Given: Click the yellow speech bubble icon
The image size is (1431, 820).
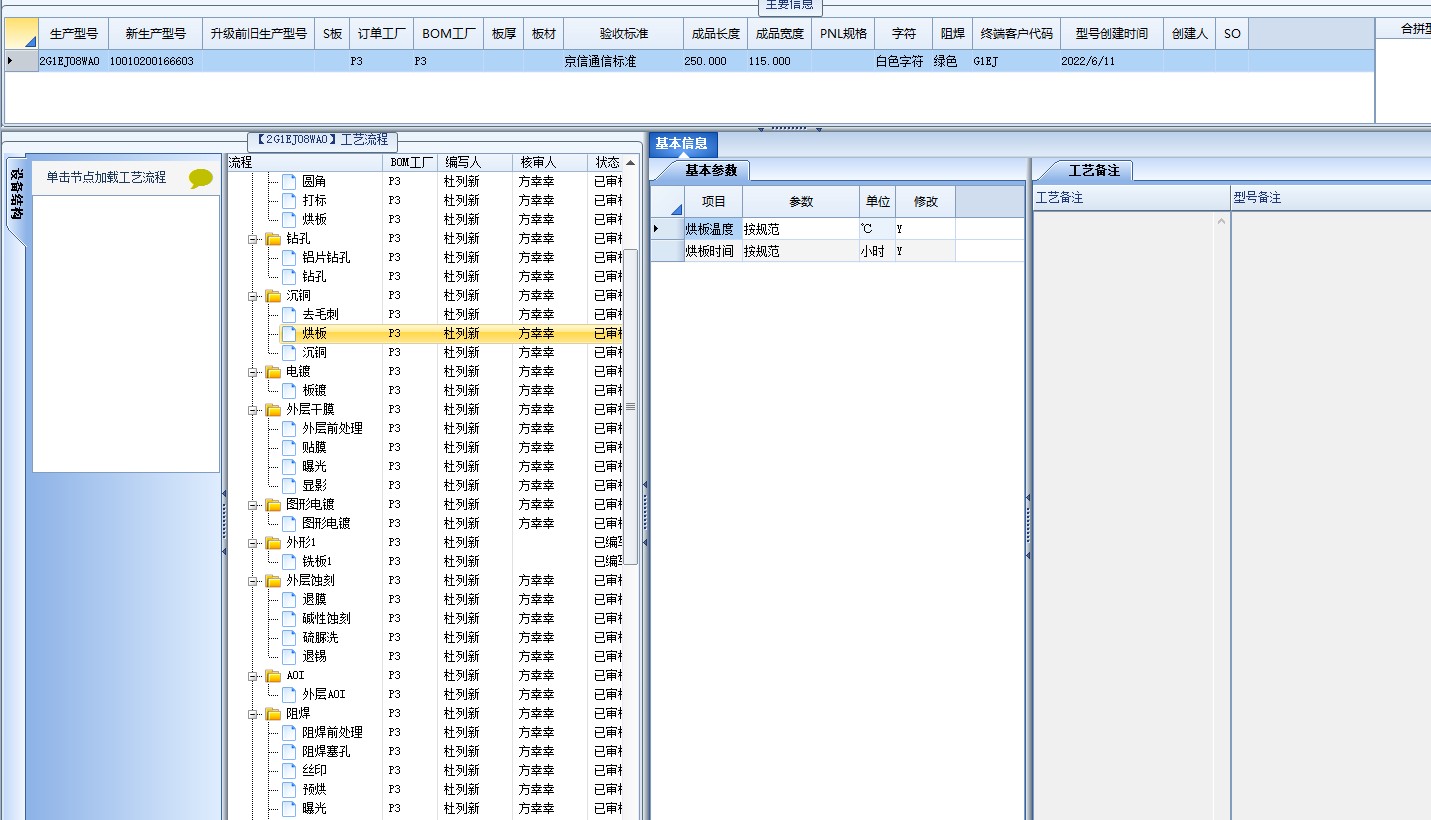Looking at the screenshot, I should 201,179.
